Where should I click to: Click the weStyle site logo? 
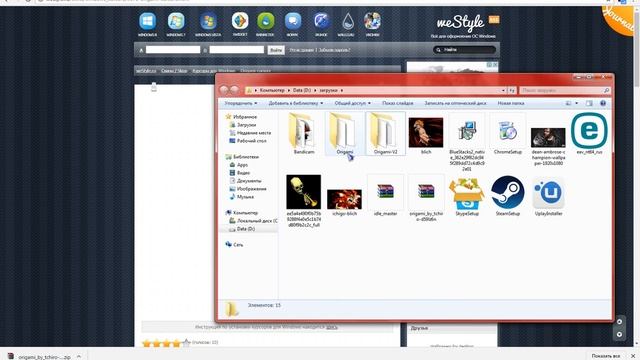coord(460,23)
